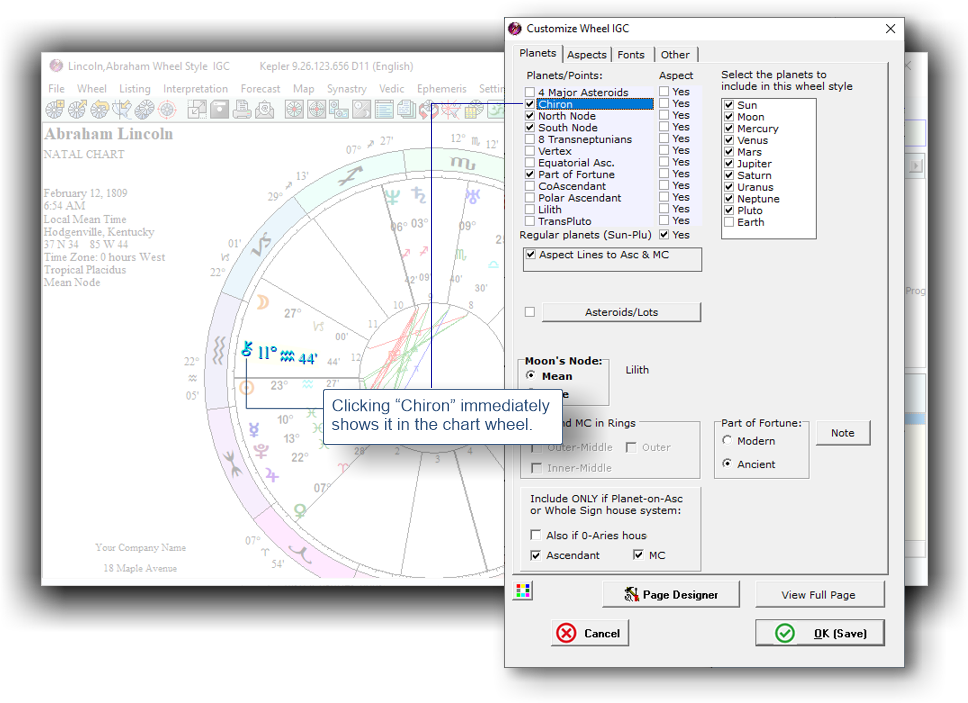Click the save disk icon in toolbar
Viewport: 968px width, 703px height.
click(x=219, y=111)
